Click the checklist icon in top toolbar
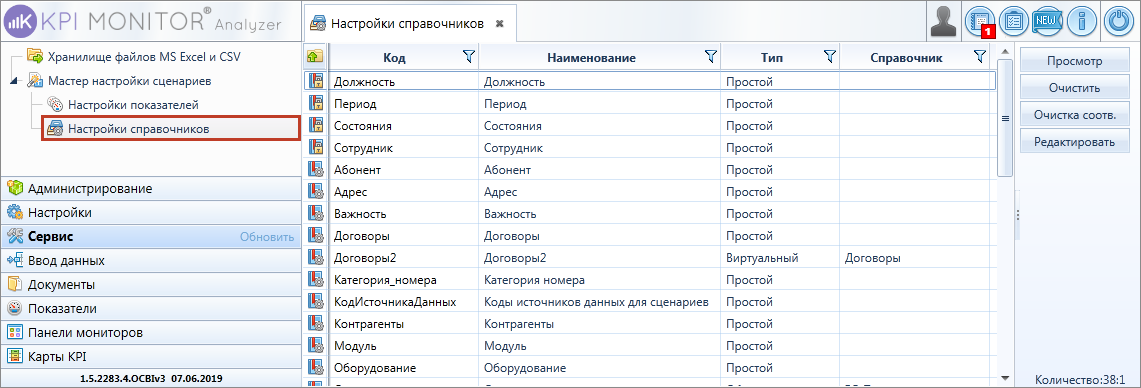The width and height of the screenshot is (1141, 388). click(x=1014, y=20)
